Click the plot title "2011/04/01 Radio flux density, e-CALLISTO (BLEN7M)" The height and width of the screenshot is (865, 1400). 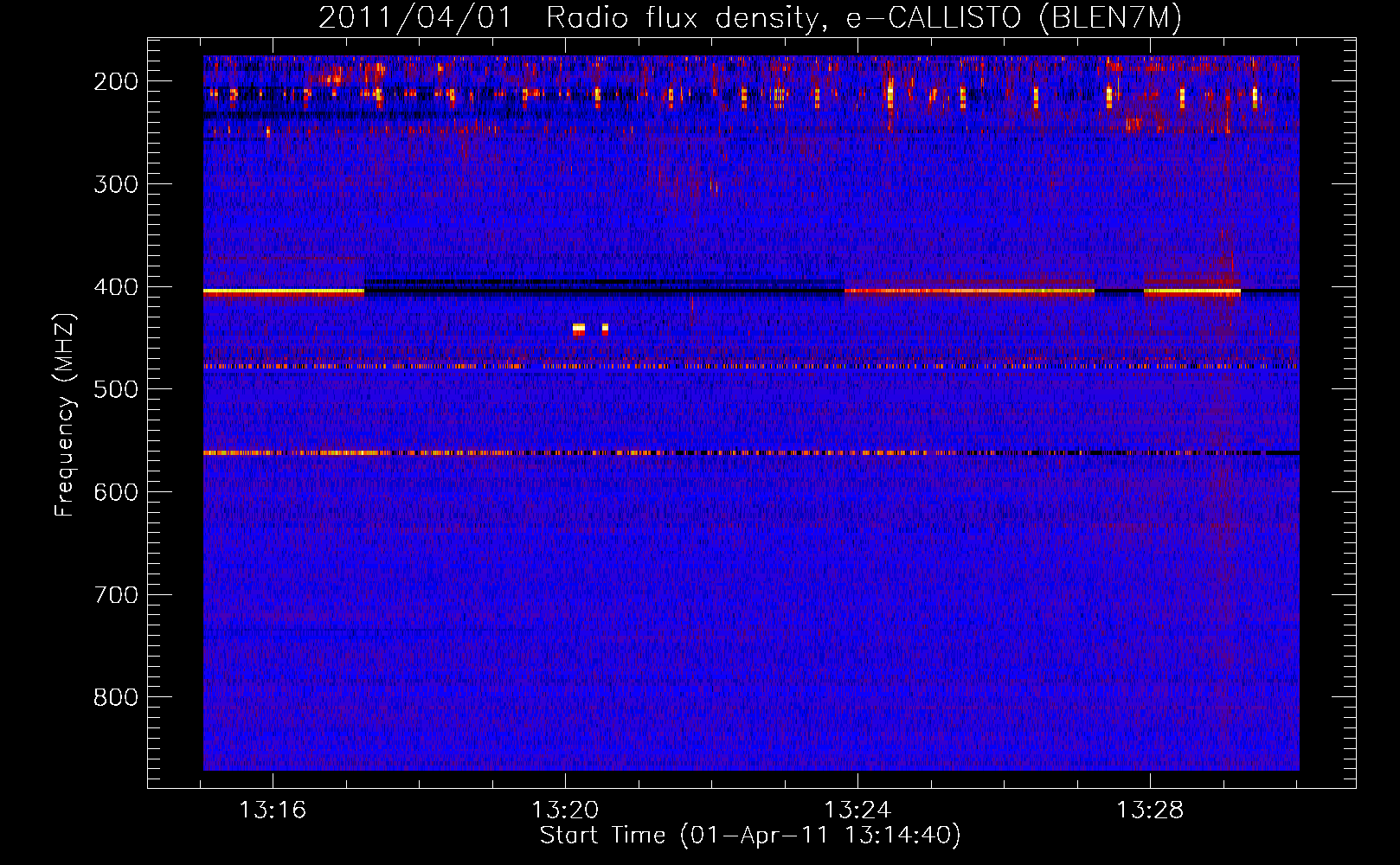pos(749,17)
